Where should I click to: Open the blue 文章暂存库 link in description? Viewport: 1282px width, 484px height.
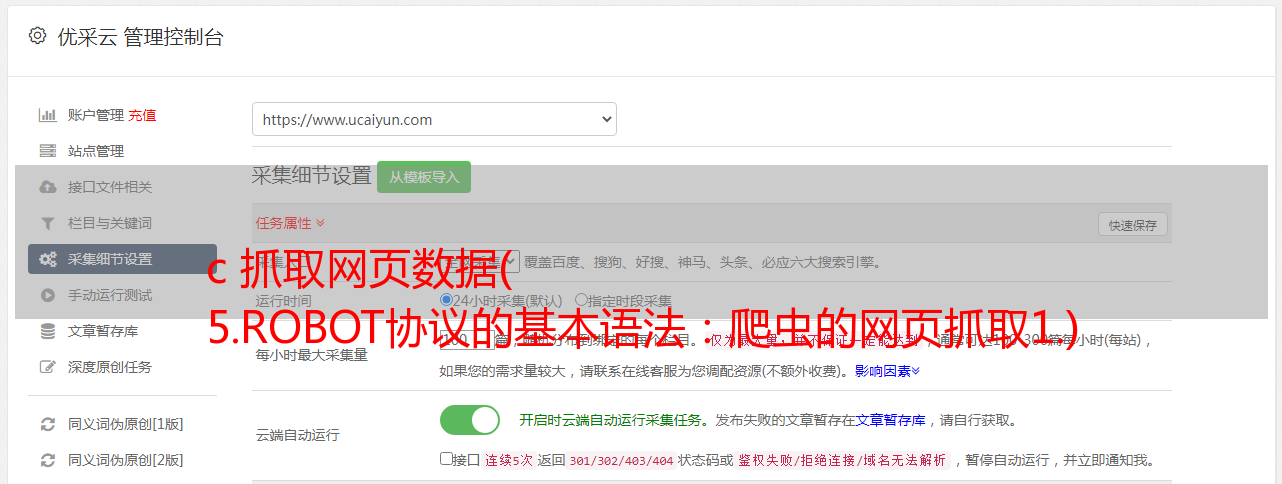click(x=890, y=420)
